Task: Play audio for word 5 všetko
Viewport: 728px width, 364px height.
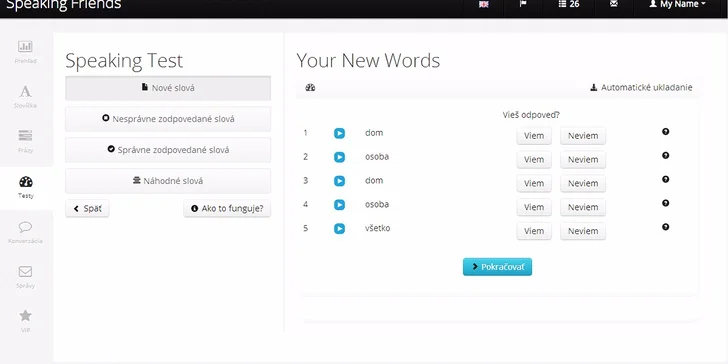Action: (339, 229)
